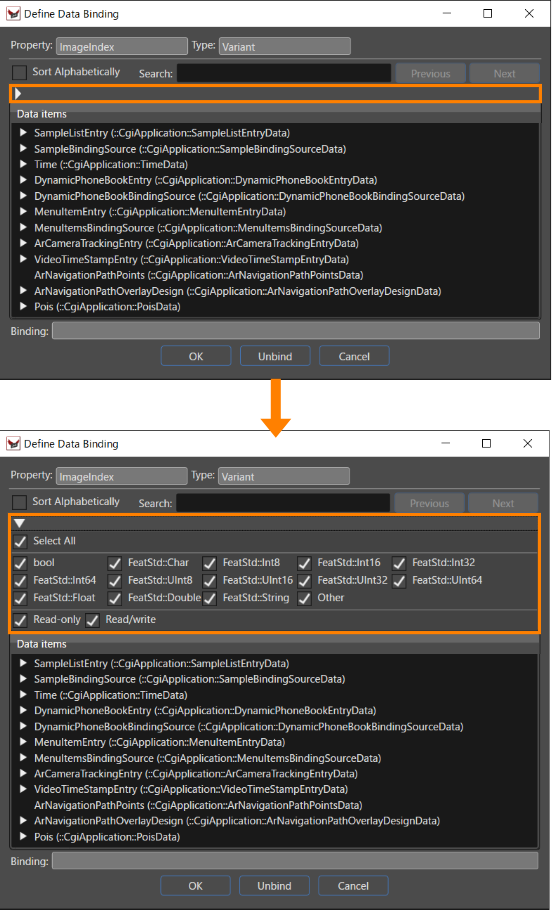The image size is (552, 910).
Task: Click app logo icon in upper title bar
Action: (13, 14)
